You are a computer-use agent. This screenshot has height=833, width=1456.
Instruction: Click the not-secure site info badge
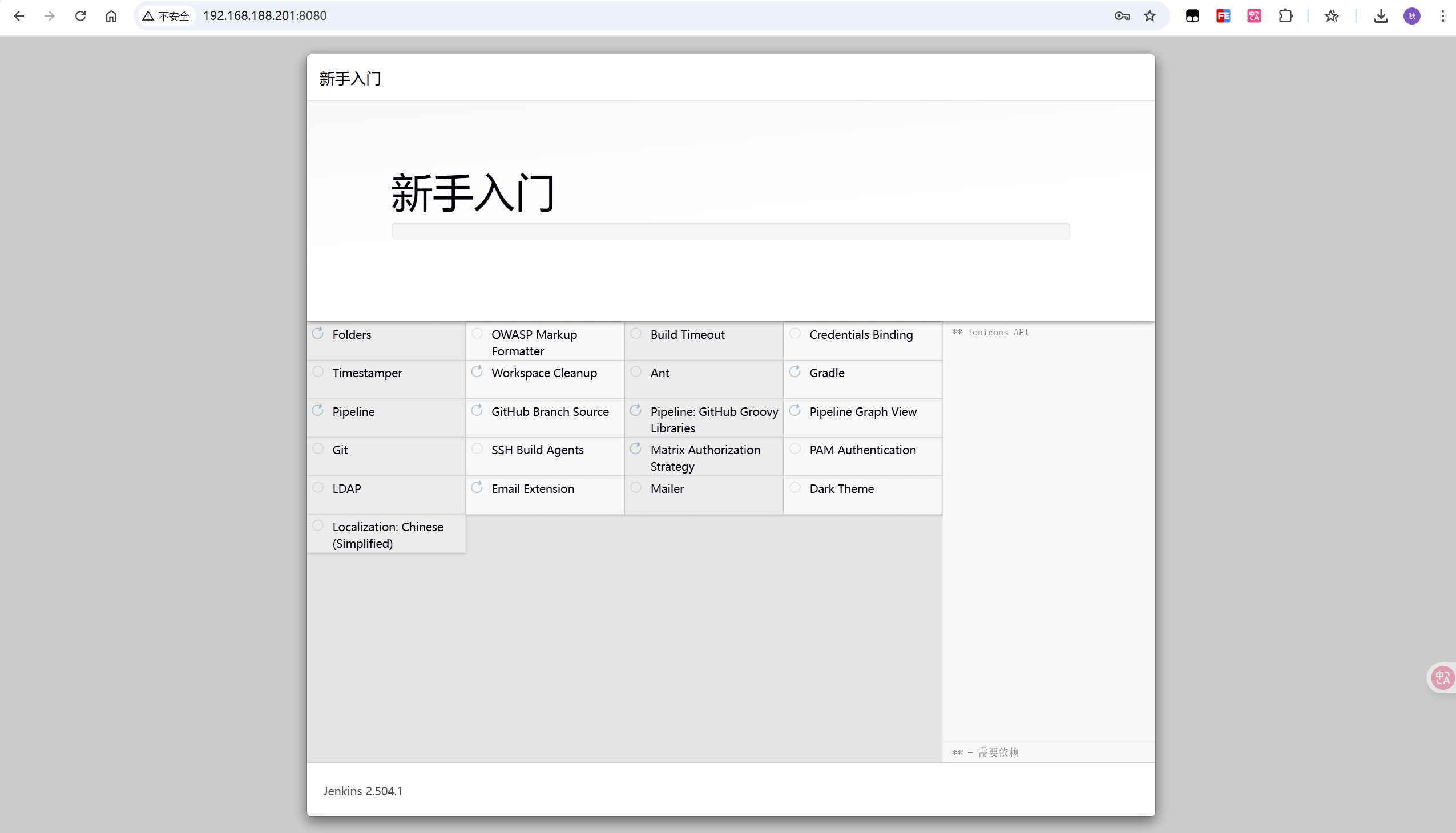[167, 16]
